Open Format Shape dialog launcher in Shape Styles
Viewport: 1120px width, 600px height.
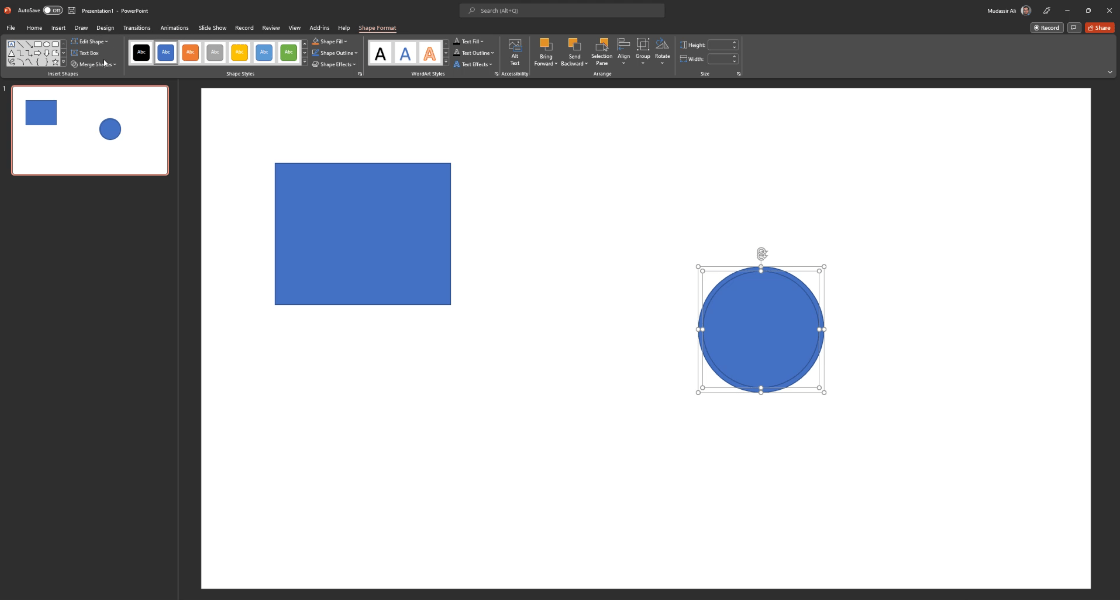[360, 74]
